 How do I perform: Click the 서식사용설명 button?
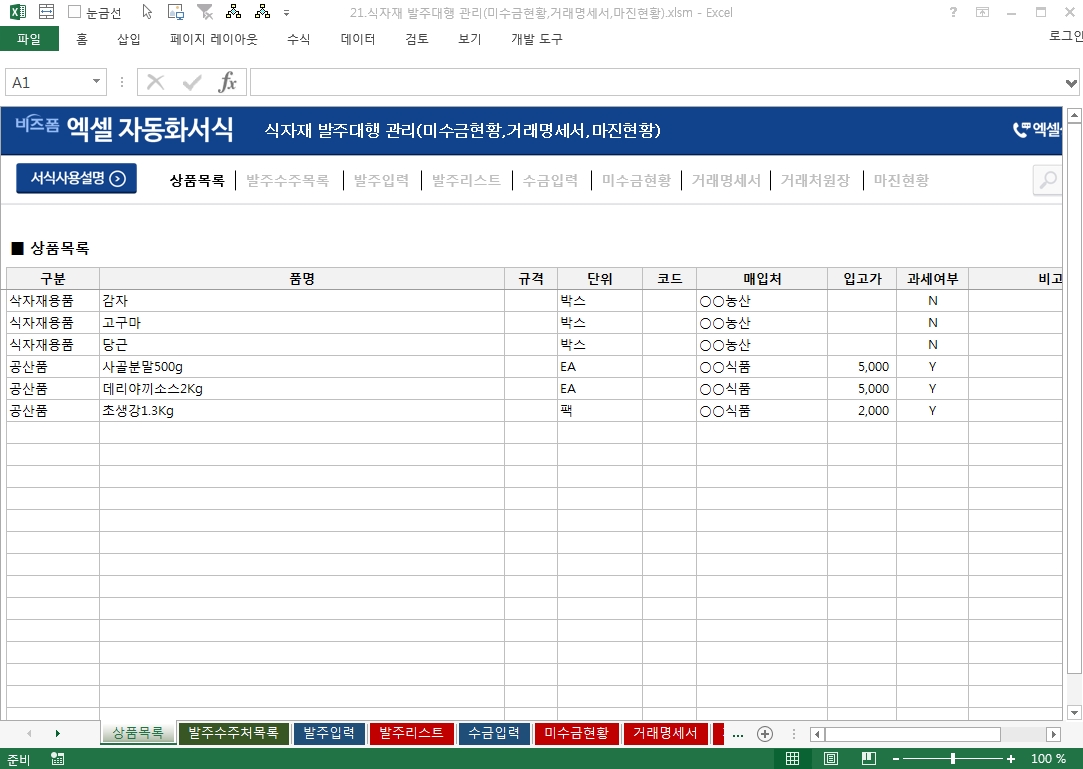pos(76,179)
